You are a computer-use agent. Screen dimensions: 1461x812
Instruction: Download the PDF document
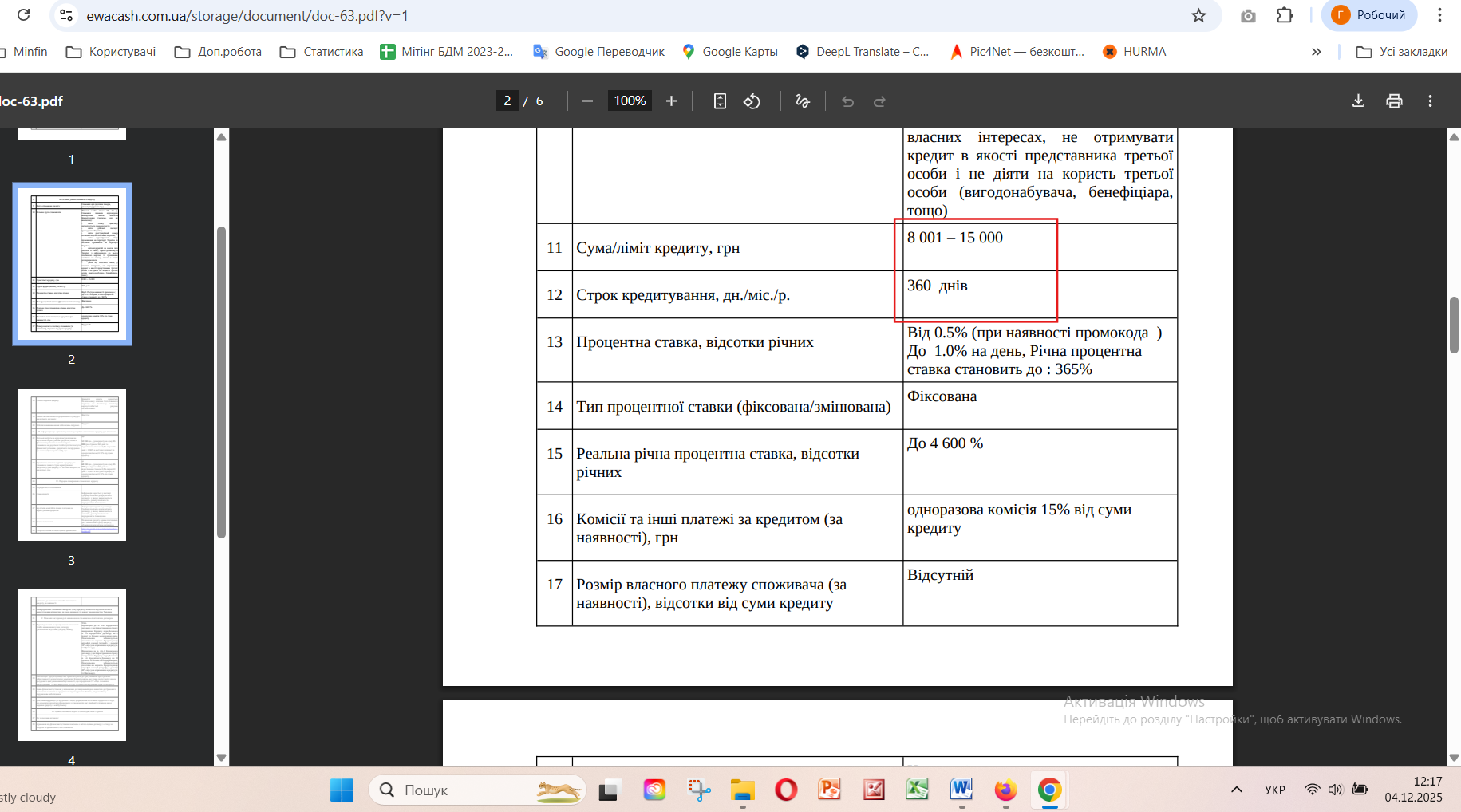pos(1358,101)
